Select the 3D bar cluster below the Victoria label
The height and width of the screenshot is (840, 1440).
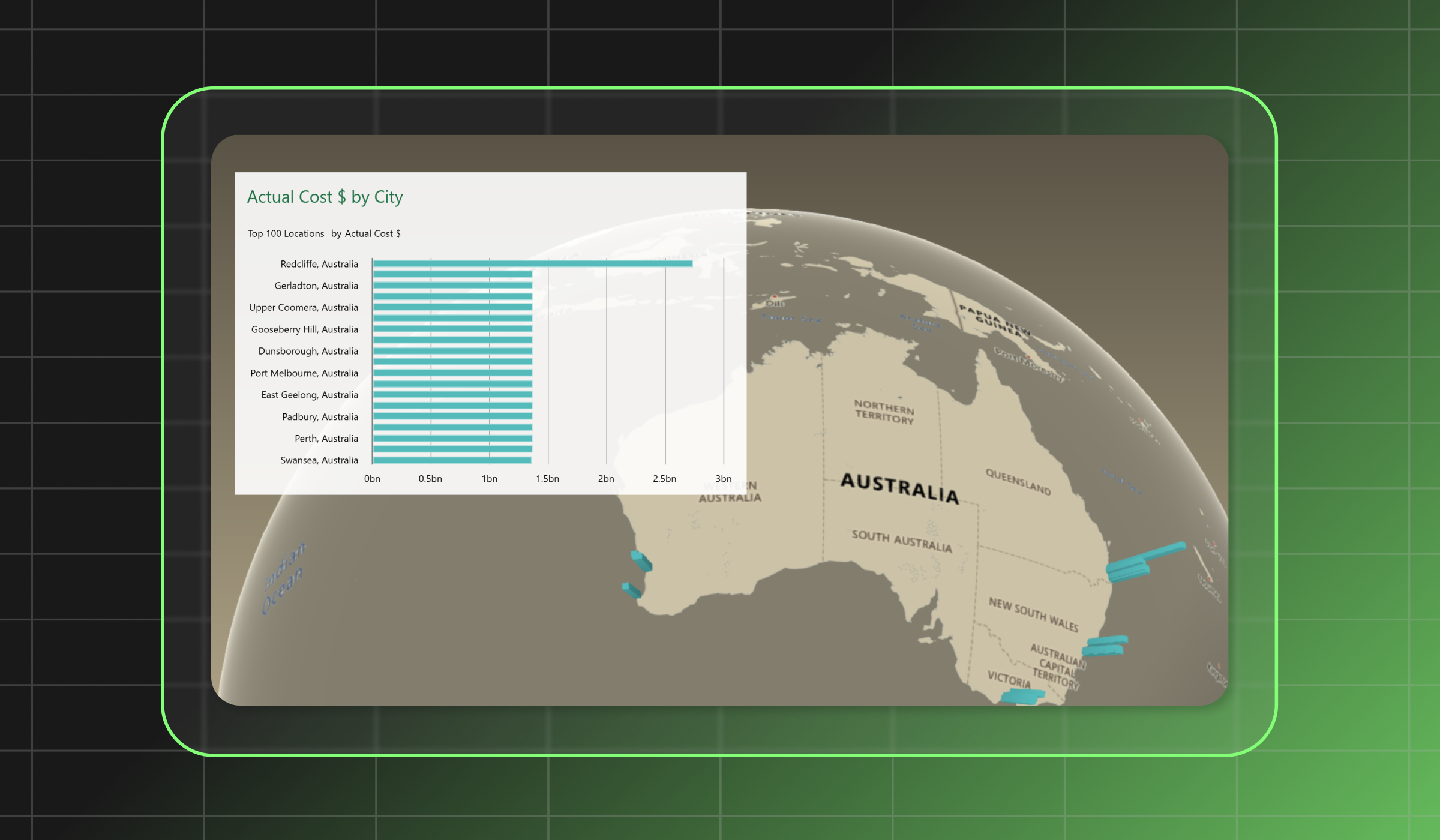pyautogui.click(x=1022, y=697)
